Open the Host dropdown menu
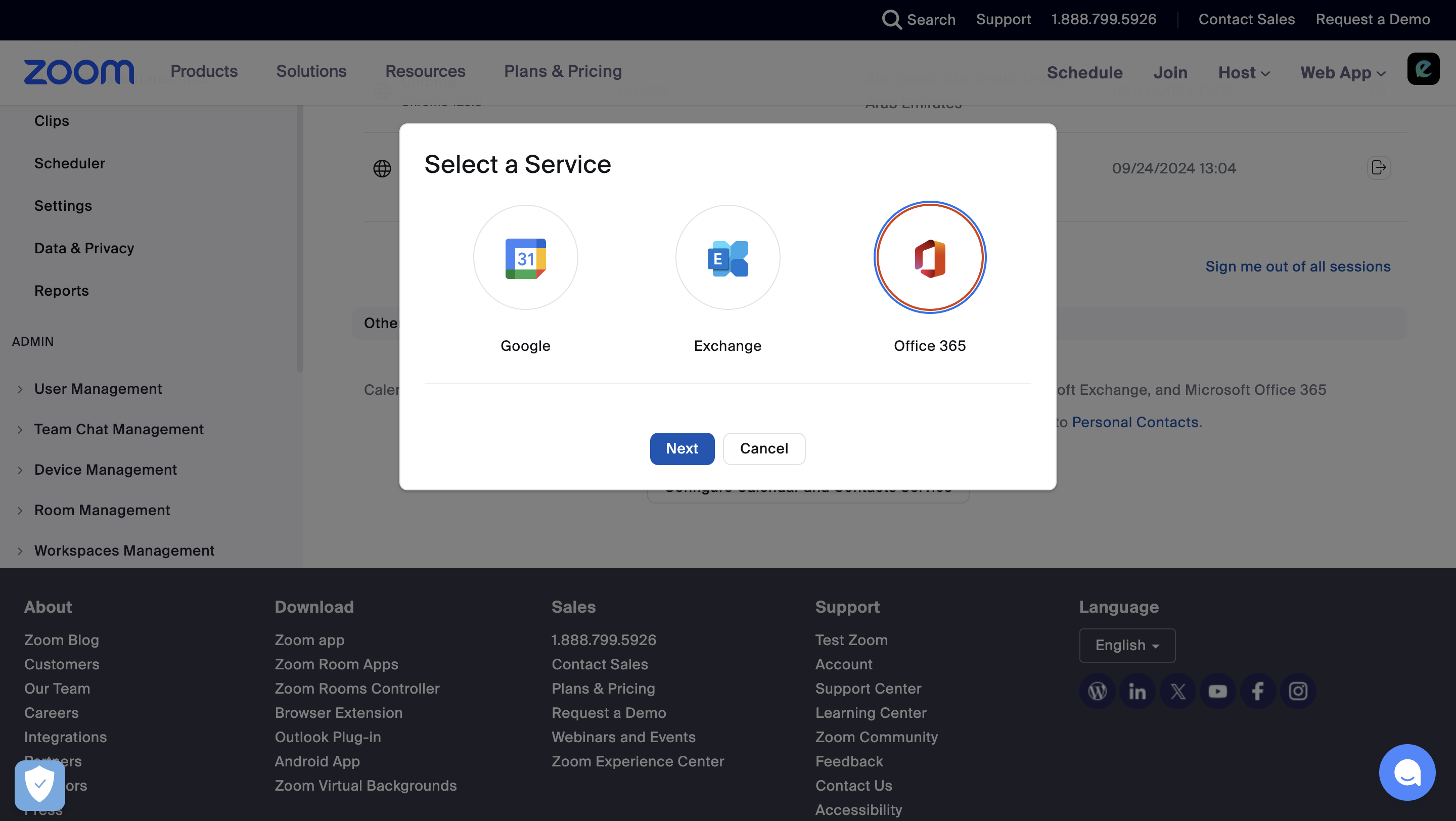The image size is (1456, 821). click(1244, 72)
